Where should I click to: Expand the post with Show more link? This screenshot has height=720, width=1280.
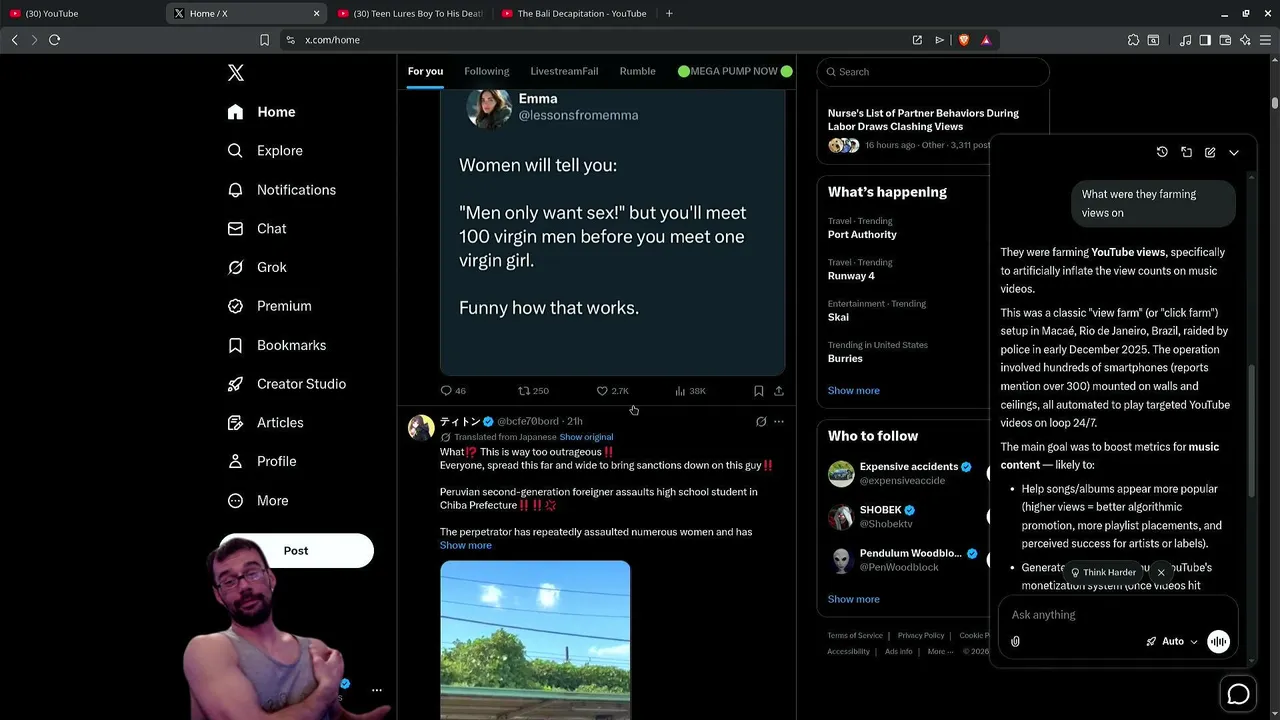pyautogui.click(x=465, y=545)
